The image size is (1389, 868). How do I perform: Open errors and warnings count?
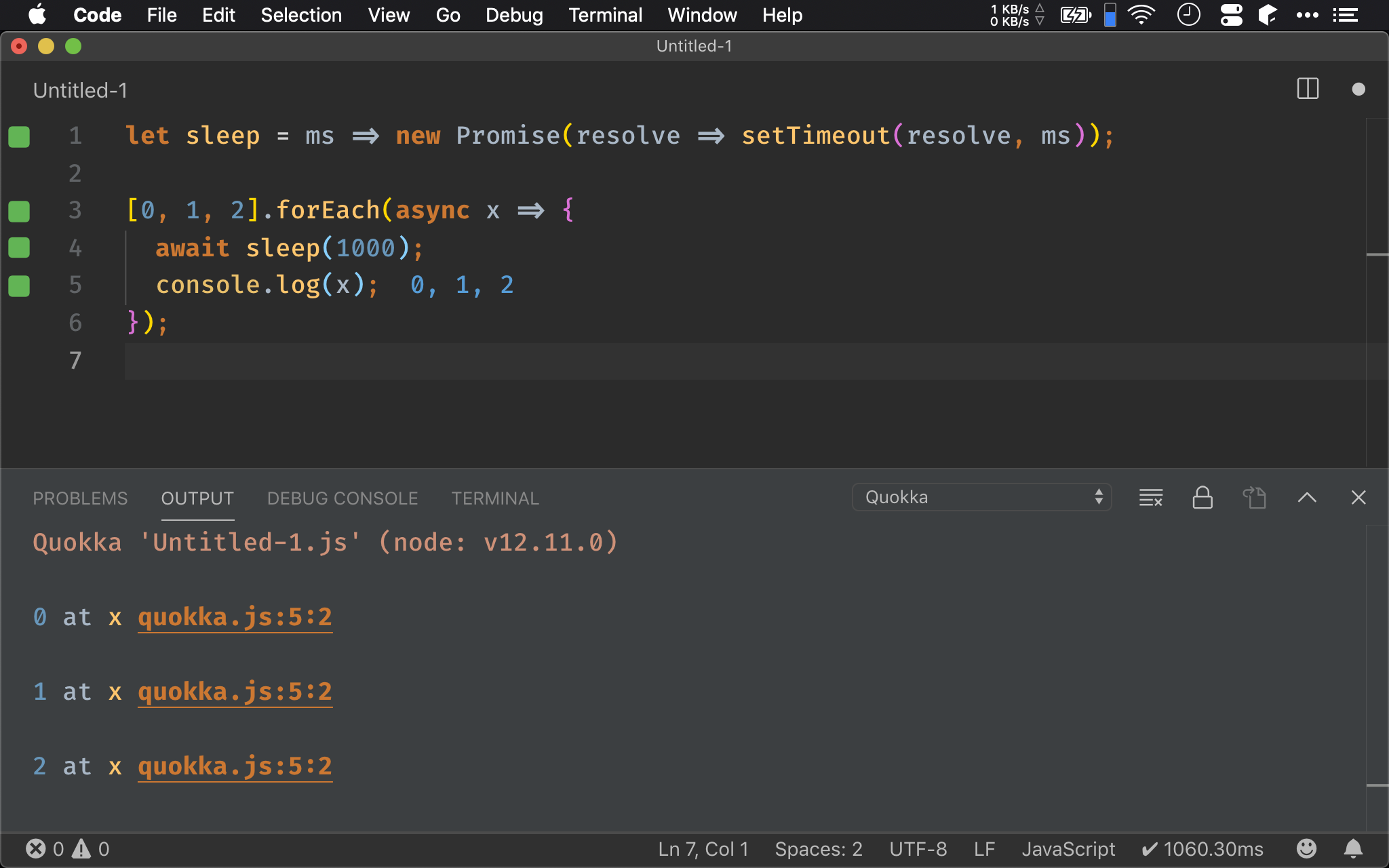click(x=67, y=848)
